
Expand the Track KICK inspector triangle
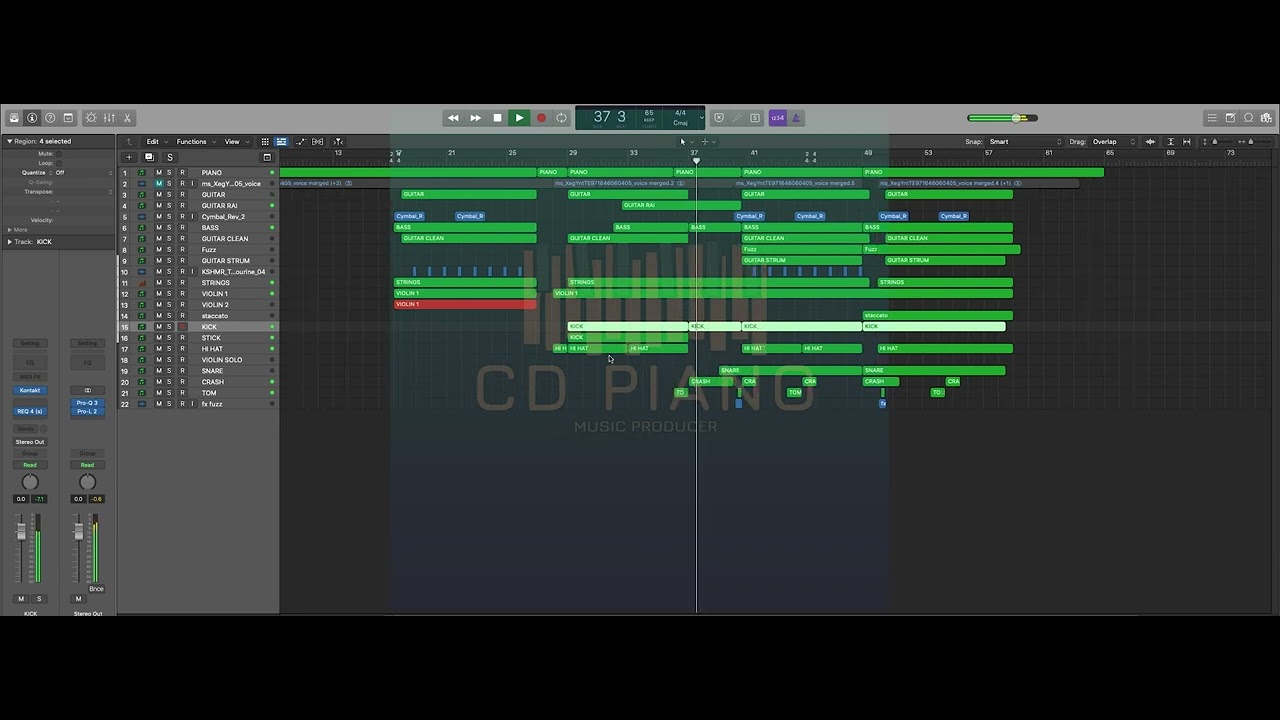coord(9,242)
